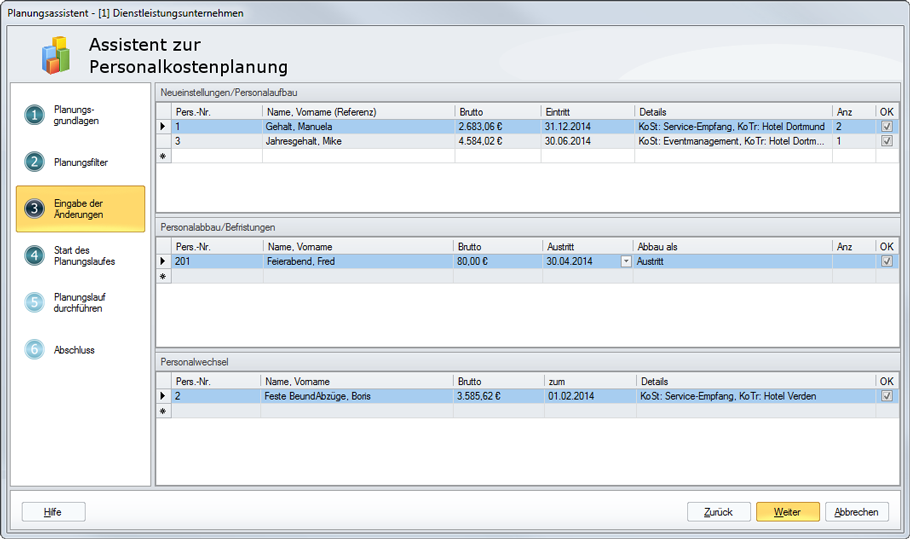
Task: Click Brutto value 2.683,06 €
Action: 498,126
